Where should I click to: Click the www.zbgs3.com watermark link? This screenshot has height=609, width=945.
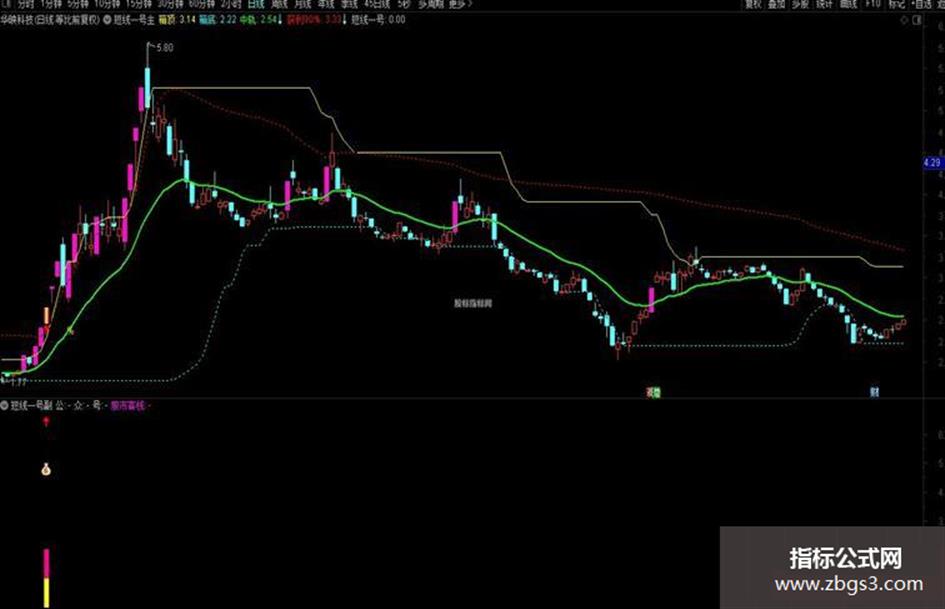click(x=849, y=584)
